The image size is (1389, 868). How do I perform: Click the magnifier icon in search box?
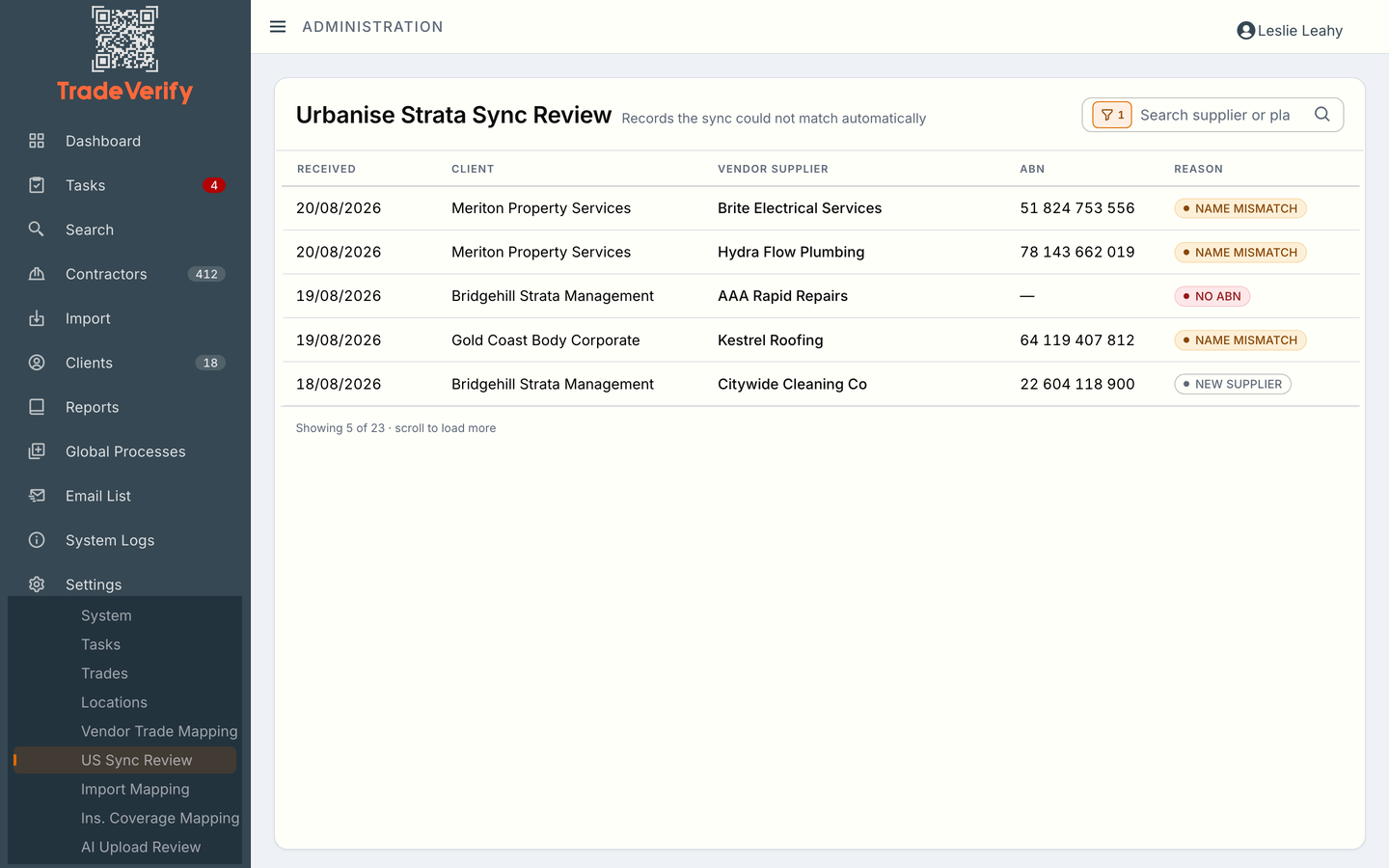coord(1322,114)
